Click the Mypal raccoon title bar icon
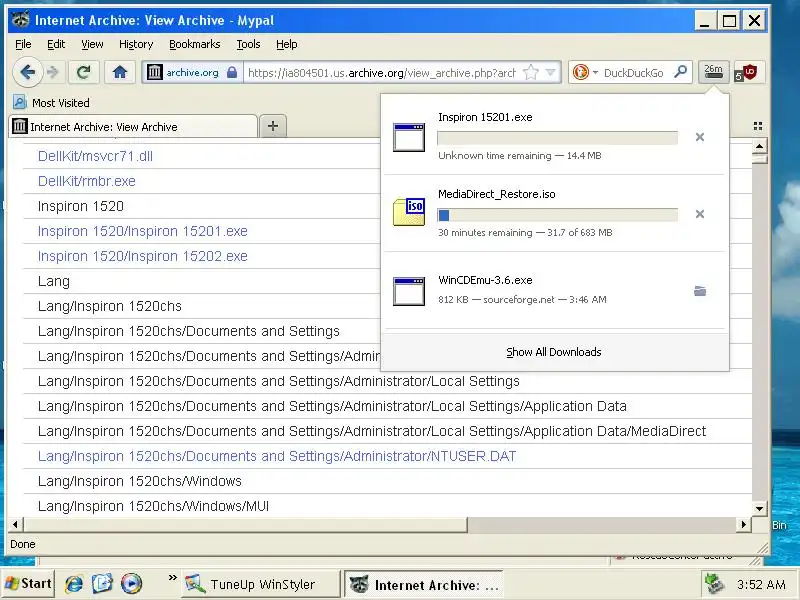 20,20
